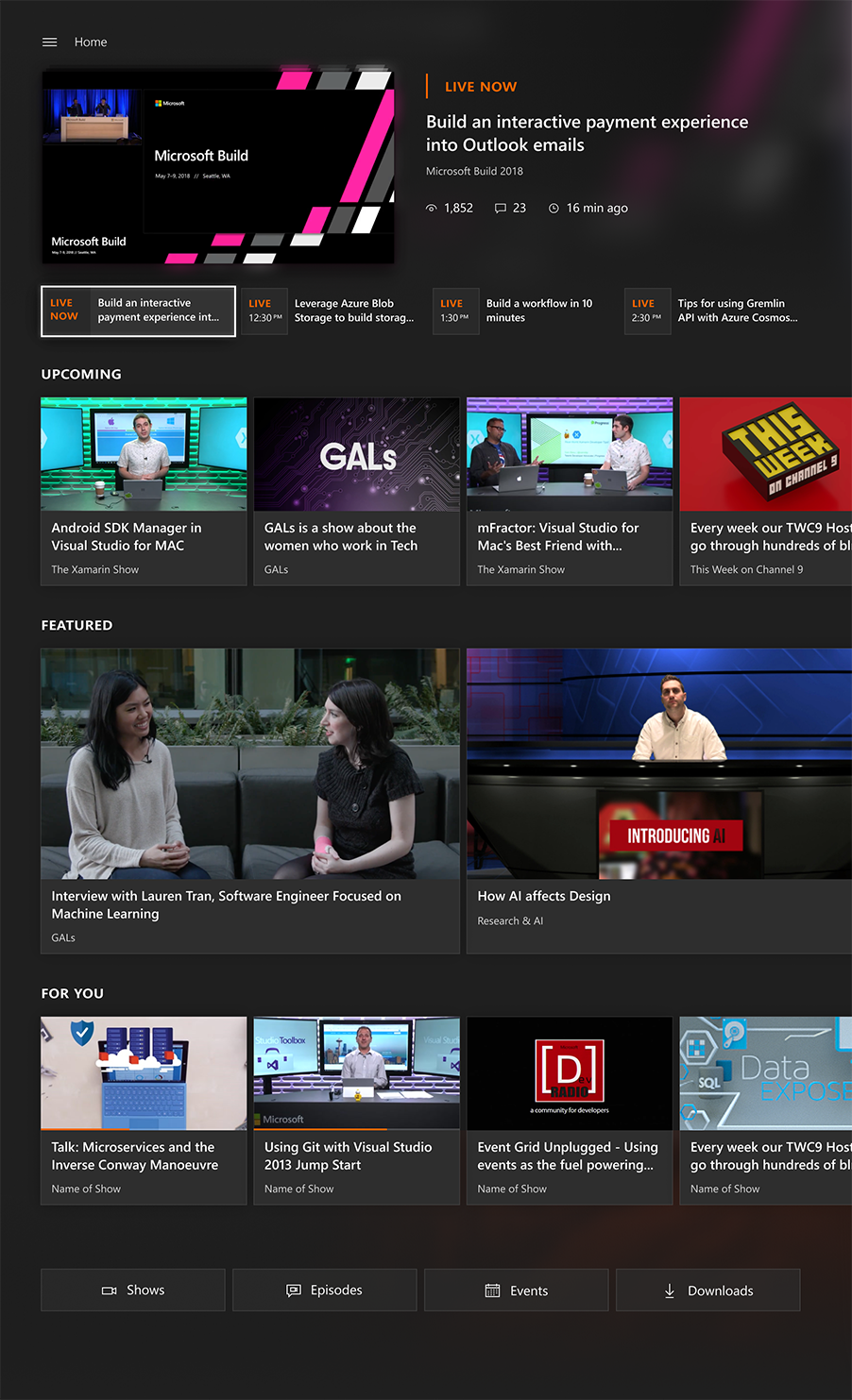Open the Downloads section
The width and height of the screenshot is (852, 1400).
tap(708, 1290)
